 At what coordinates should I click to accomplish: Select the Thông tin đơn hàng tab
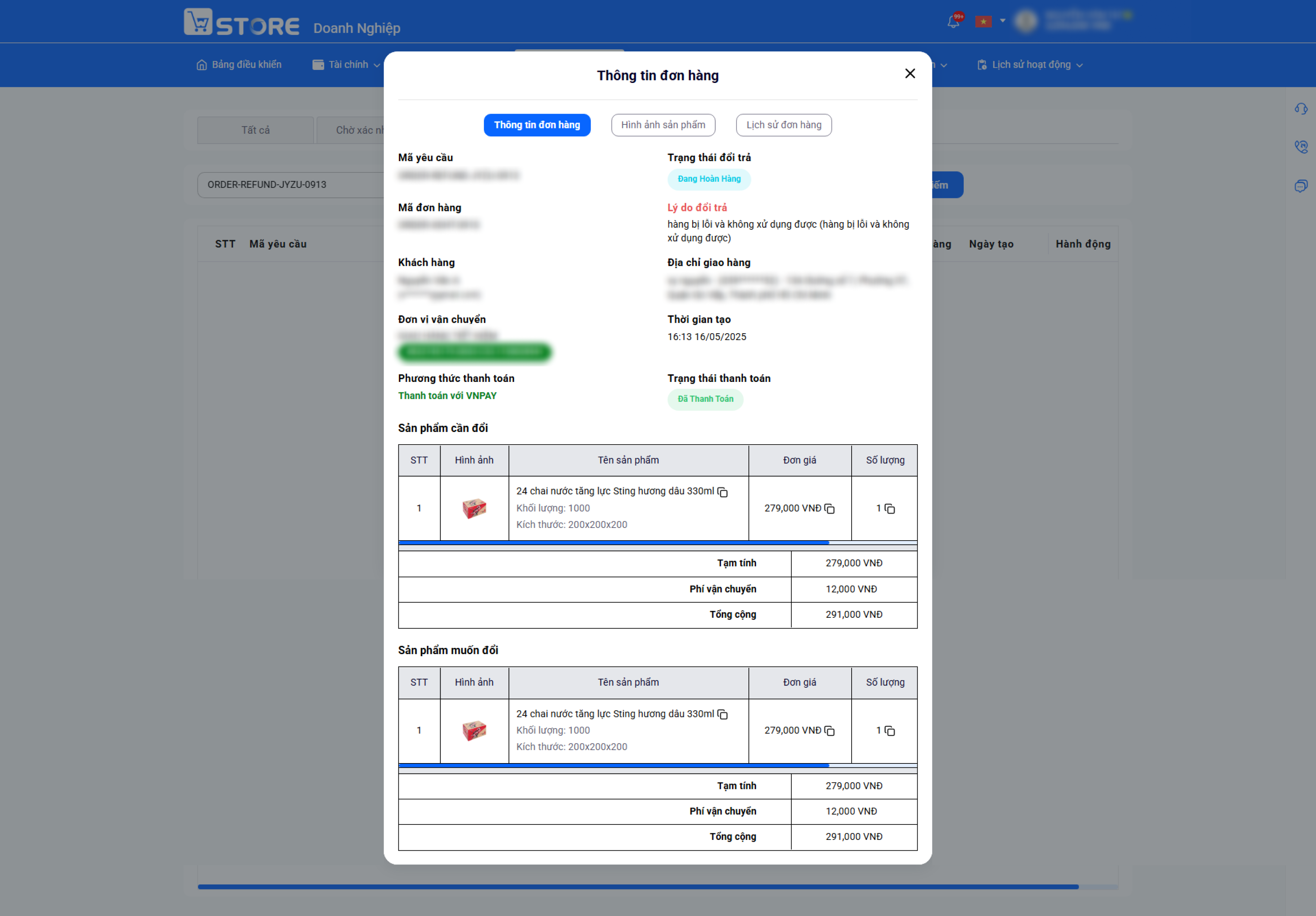click(x=537, y=125)
